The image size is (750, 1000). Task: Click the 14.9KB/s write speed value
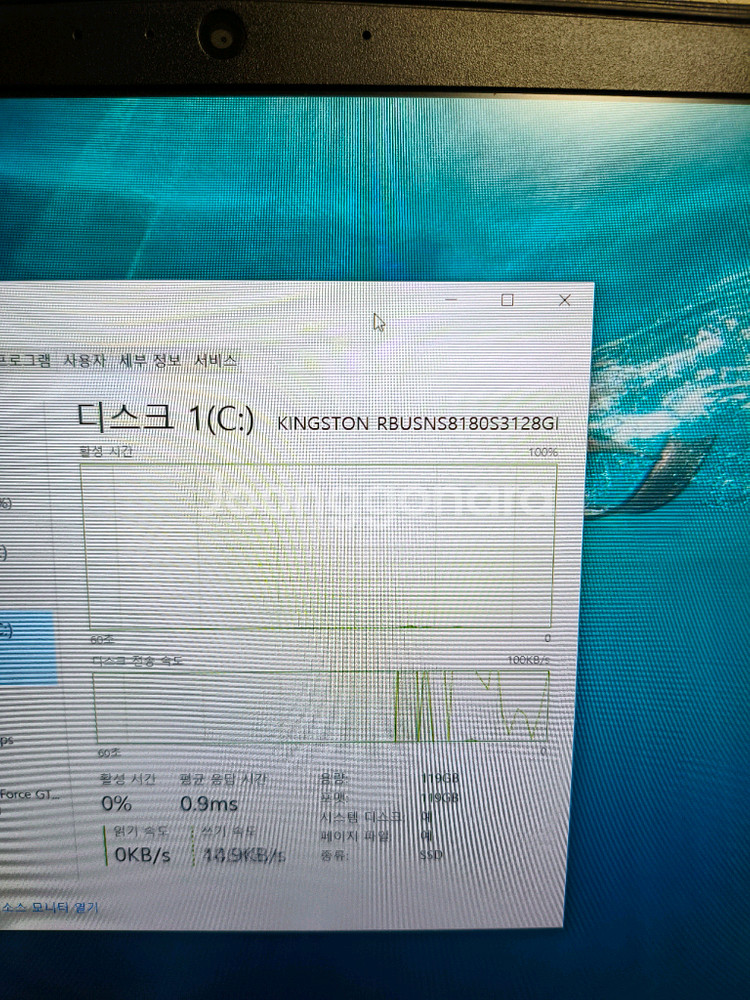pos(244,856)
